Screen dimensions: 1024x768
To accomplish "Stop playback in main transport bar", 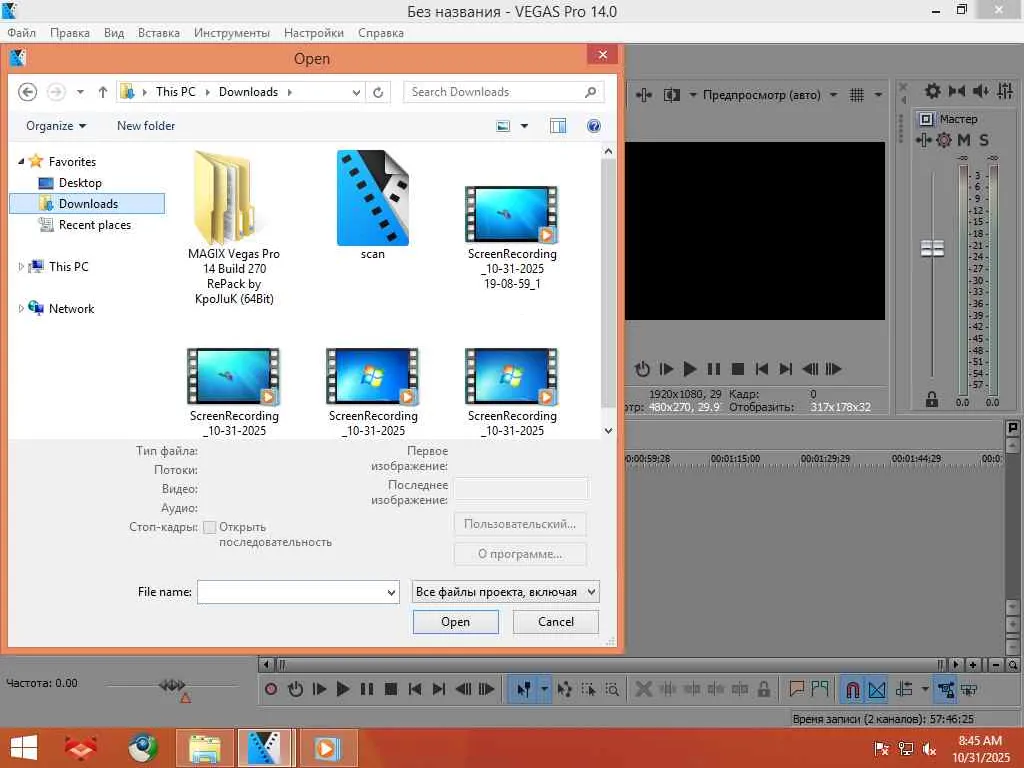I will click(391, 689).
